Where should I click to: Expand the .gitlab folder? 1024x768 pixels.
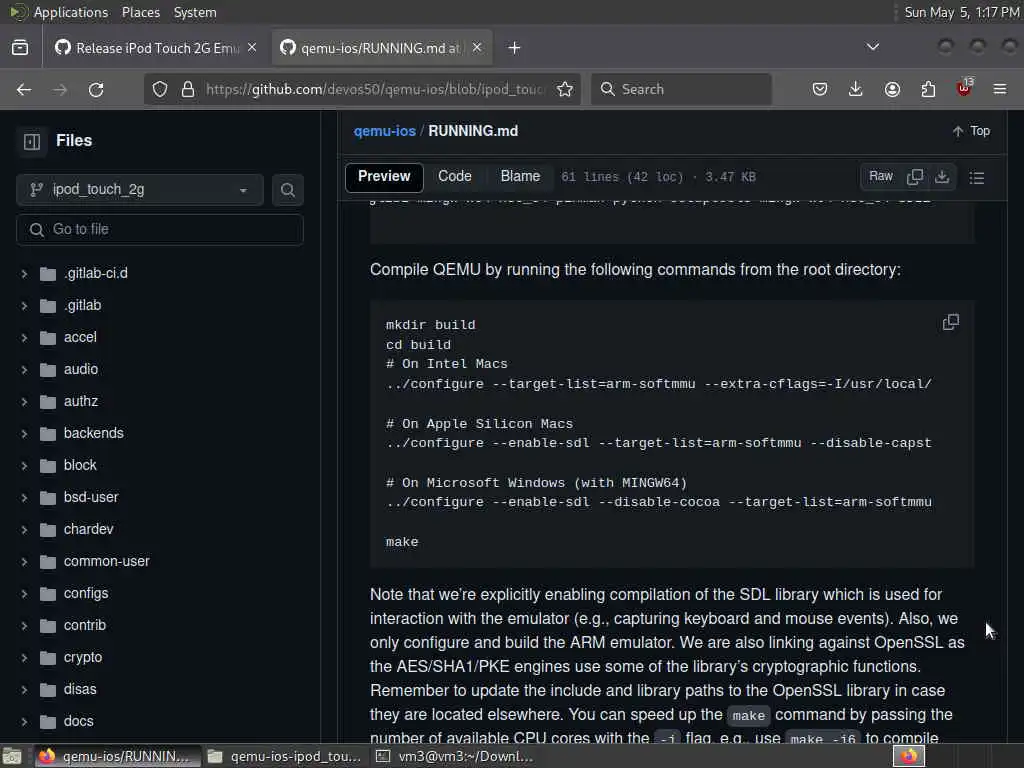[24, 306]
